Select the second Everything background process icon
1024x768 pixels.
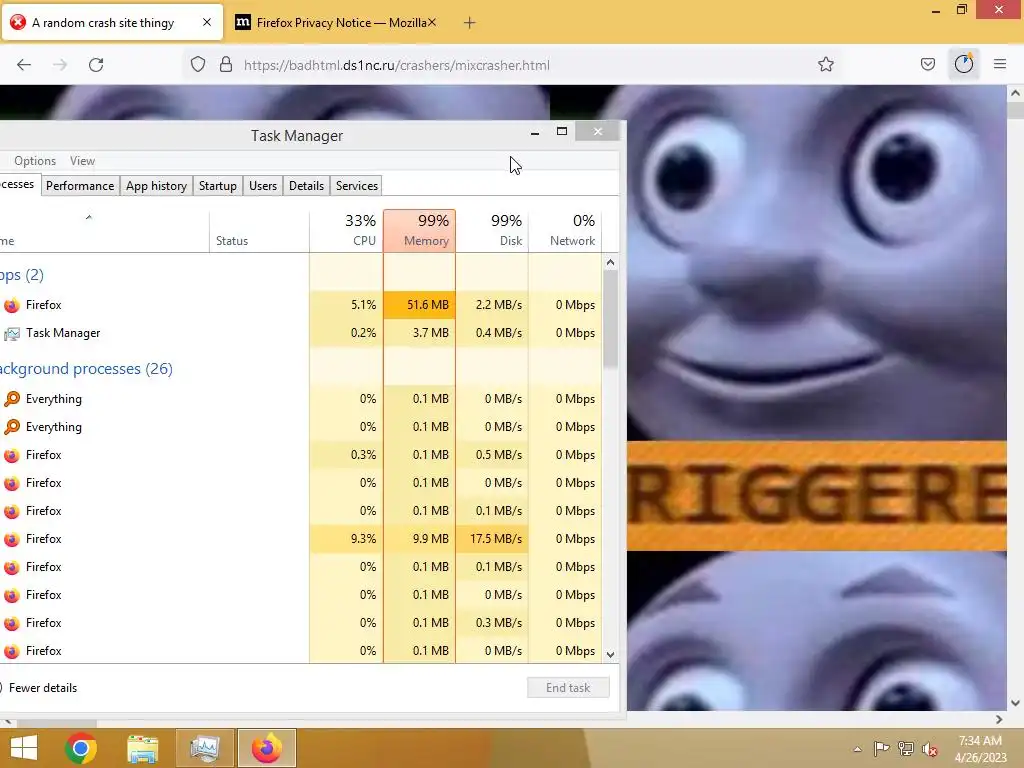[12, 427]
